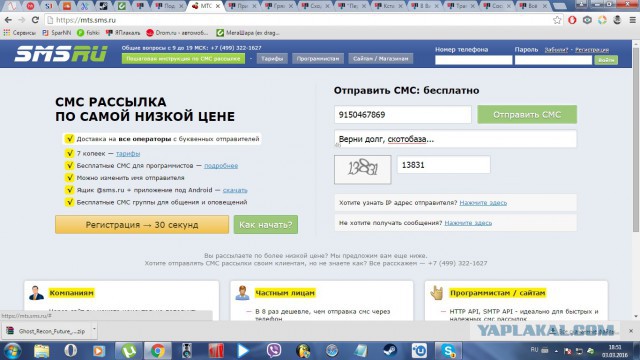Viewport: 640px width, 360px height.
Task: Open the Opera browser taskbar icon
Action: 70,351
